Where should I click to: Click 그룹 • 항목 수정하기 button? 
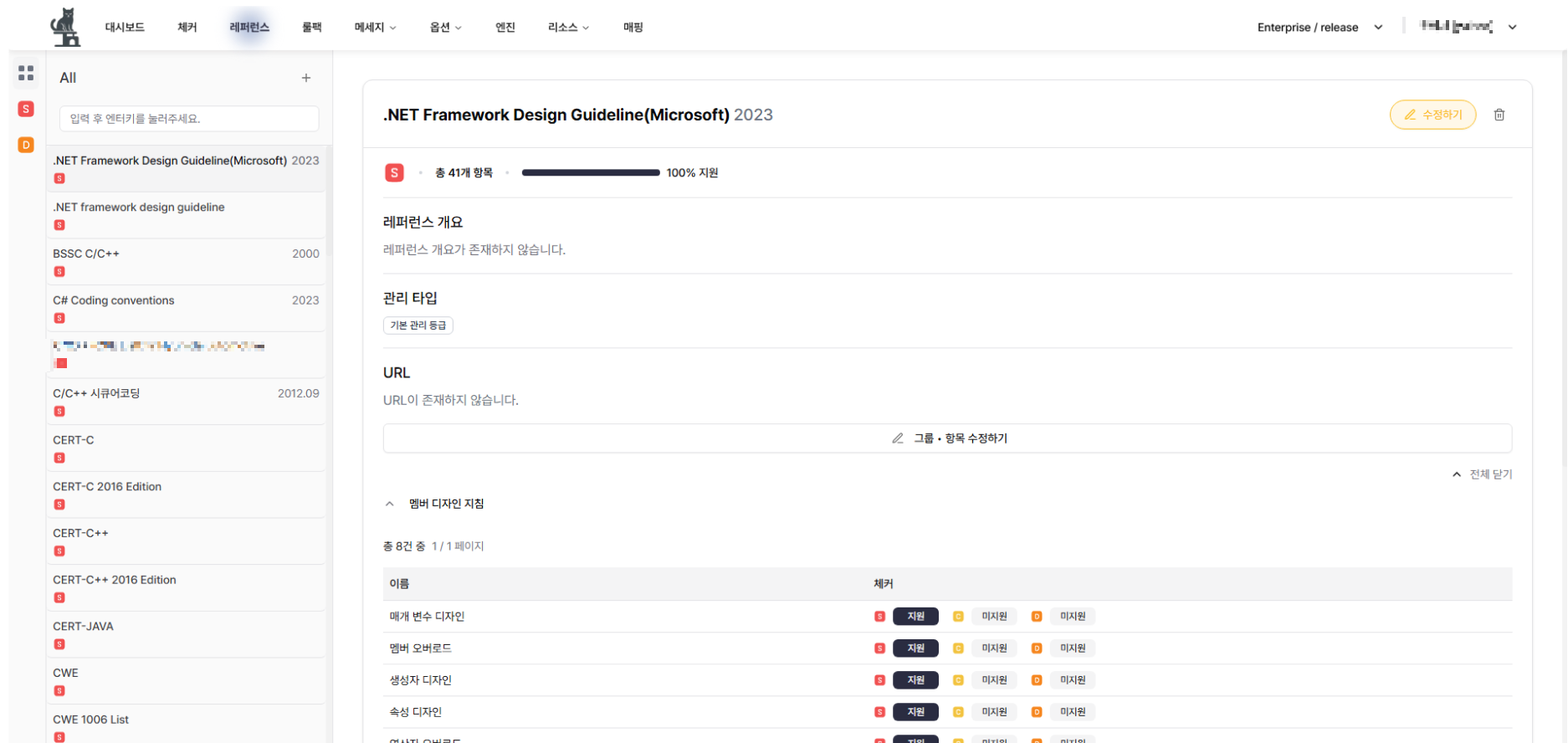[947, 438]
